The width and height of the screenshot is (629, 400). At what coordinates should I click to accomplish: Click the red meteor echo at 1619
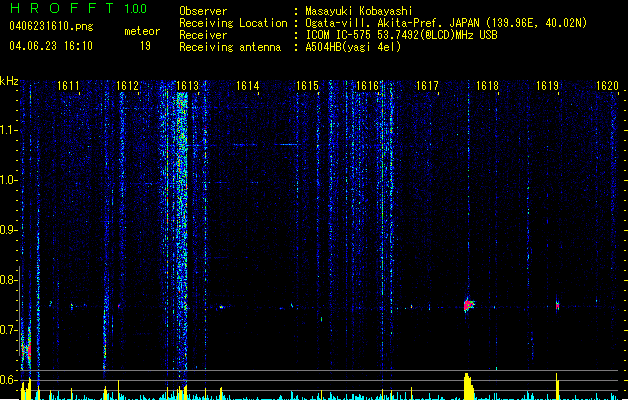557,306
